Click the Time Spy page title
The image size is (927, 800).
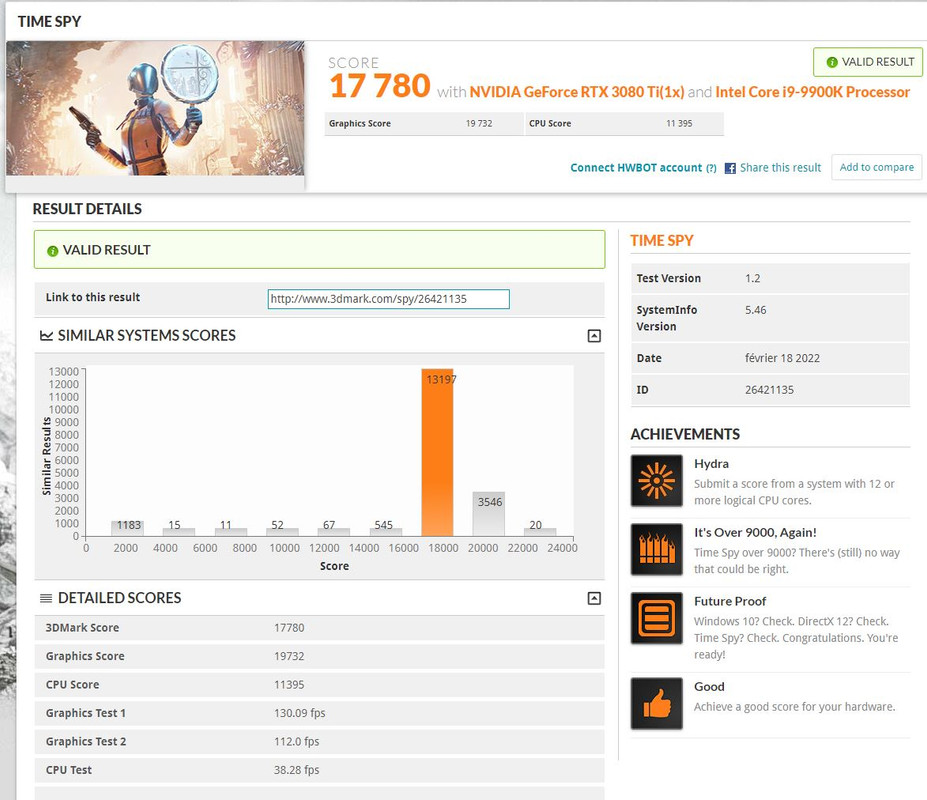(49, 22)
